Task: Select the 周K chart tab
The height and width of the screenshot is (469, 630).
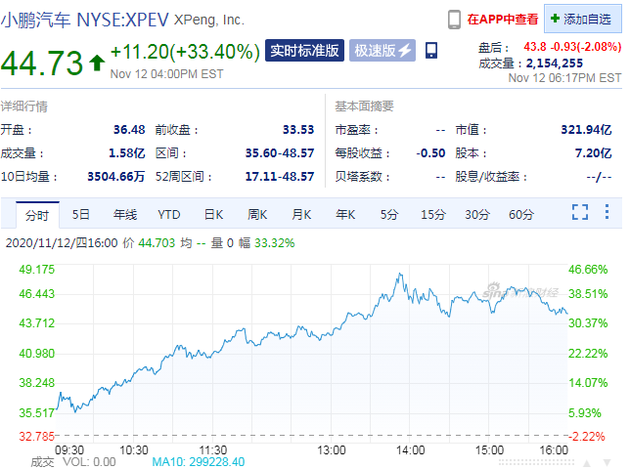Action: (x=257, y=215)
